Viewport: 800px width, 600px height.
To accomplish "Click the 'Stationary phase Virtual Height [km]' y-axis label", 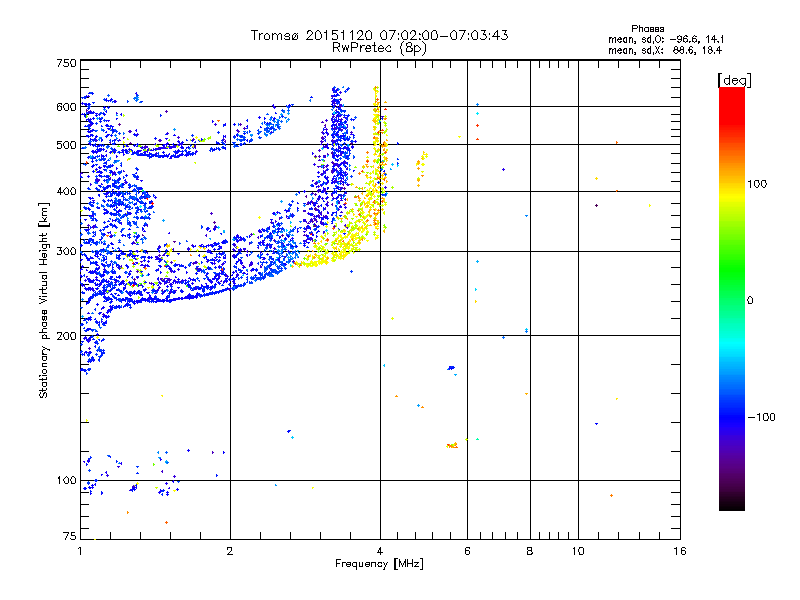I will 44,300.
